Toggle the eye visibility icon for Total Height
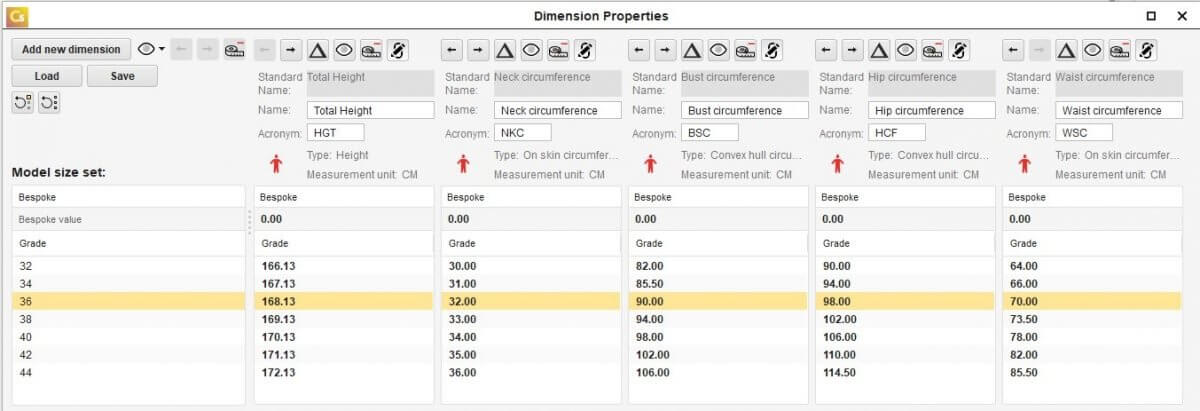This screenshot has width=1200, height=411. [x=345, y=49]
